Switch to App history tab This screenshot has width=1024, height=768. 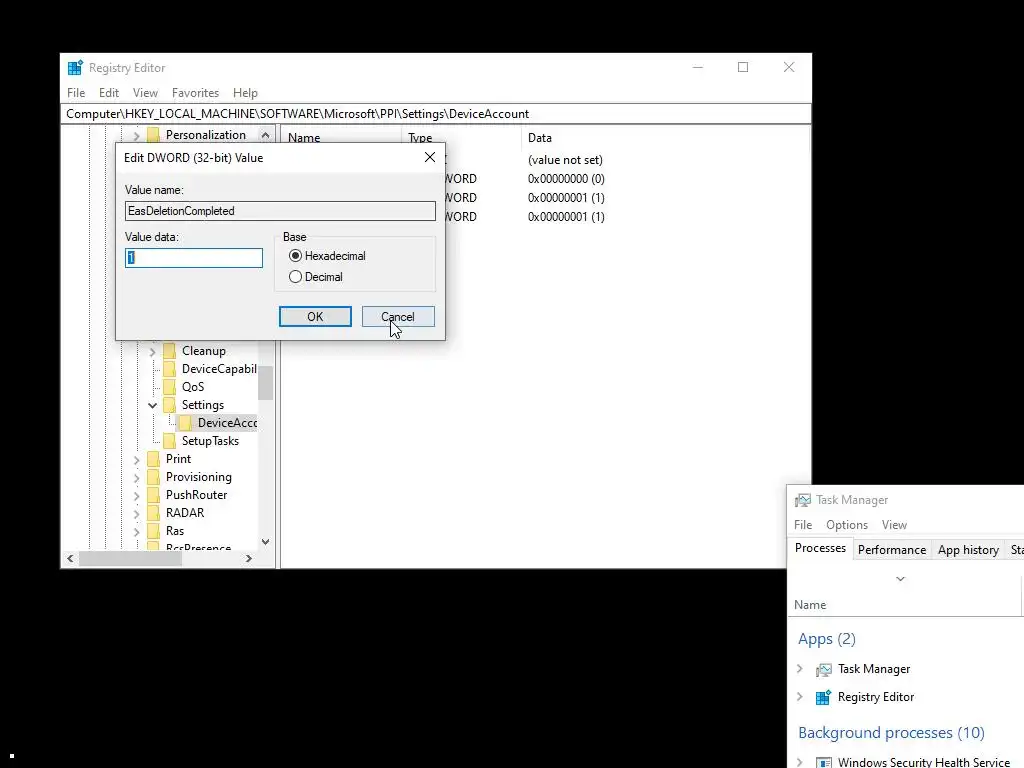pyautogui.click(x=968, y=550)
